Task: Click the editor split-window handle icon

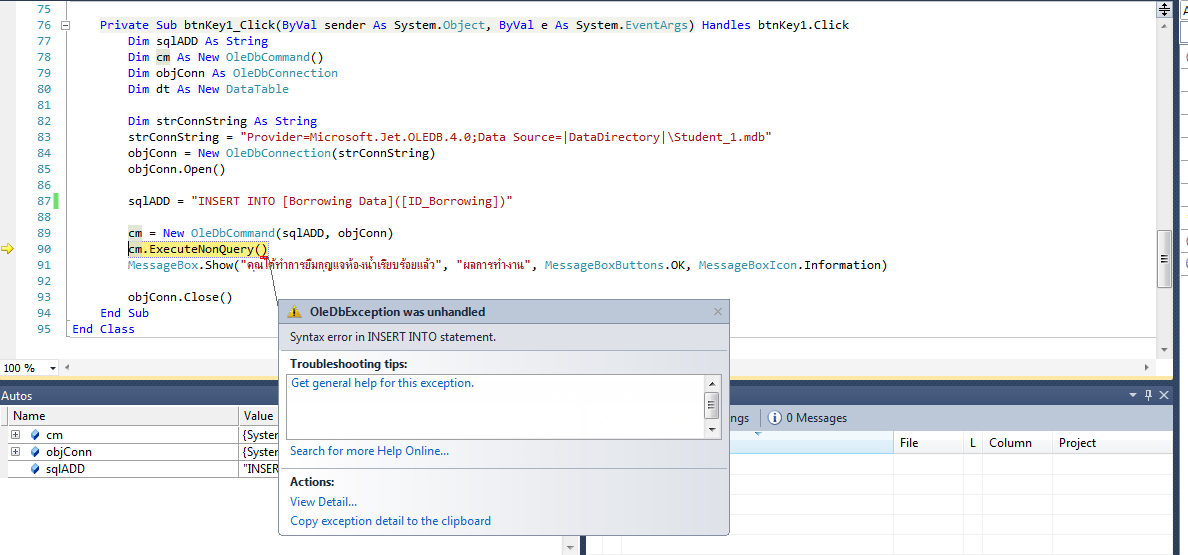Action: 1164,8
